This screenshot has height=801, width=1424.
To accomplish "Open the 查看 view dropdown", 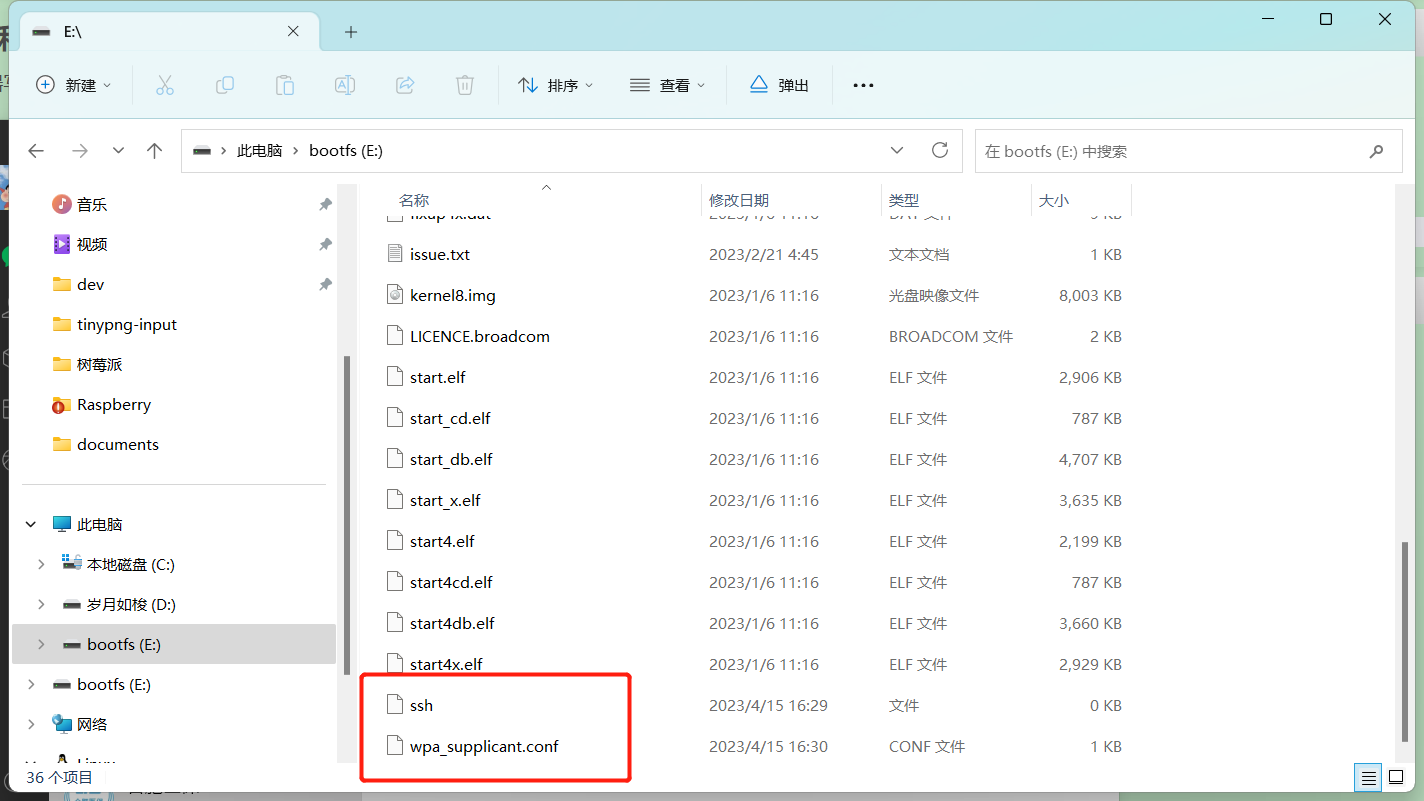I will pyautogui.click(x=668, y=85).
